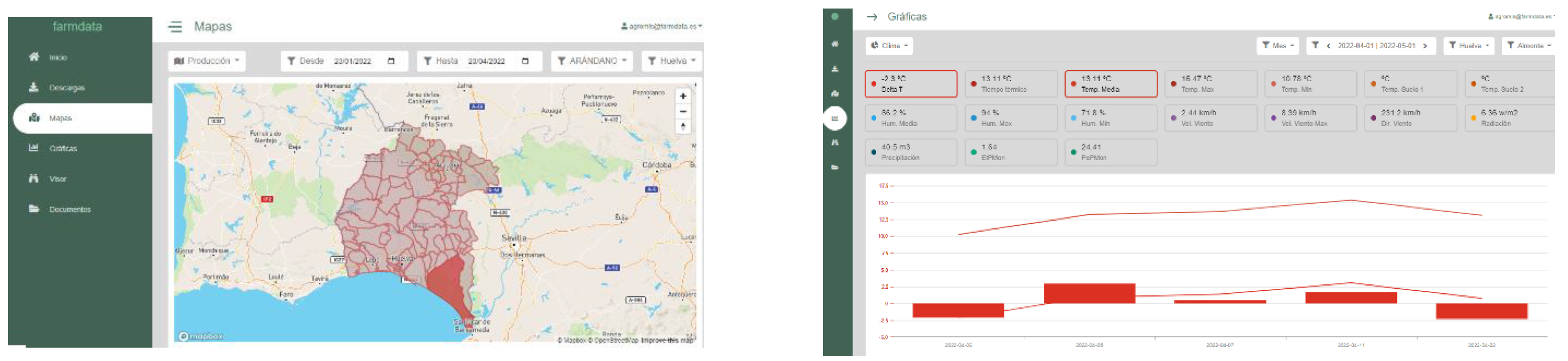Reset map bearing with compass button
Viewport: 1568px width, 361px height.
coord(682,127)
